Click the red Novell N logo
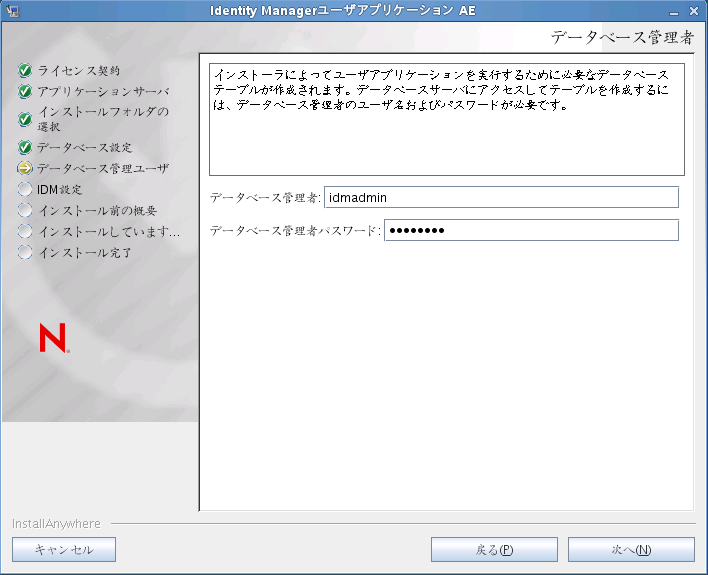Viewport: 708px width, 575px height. click(54, 338)
